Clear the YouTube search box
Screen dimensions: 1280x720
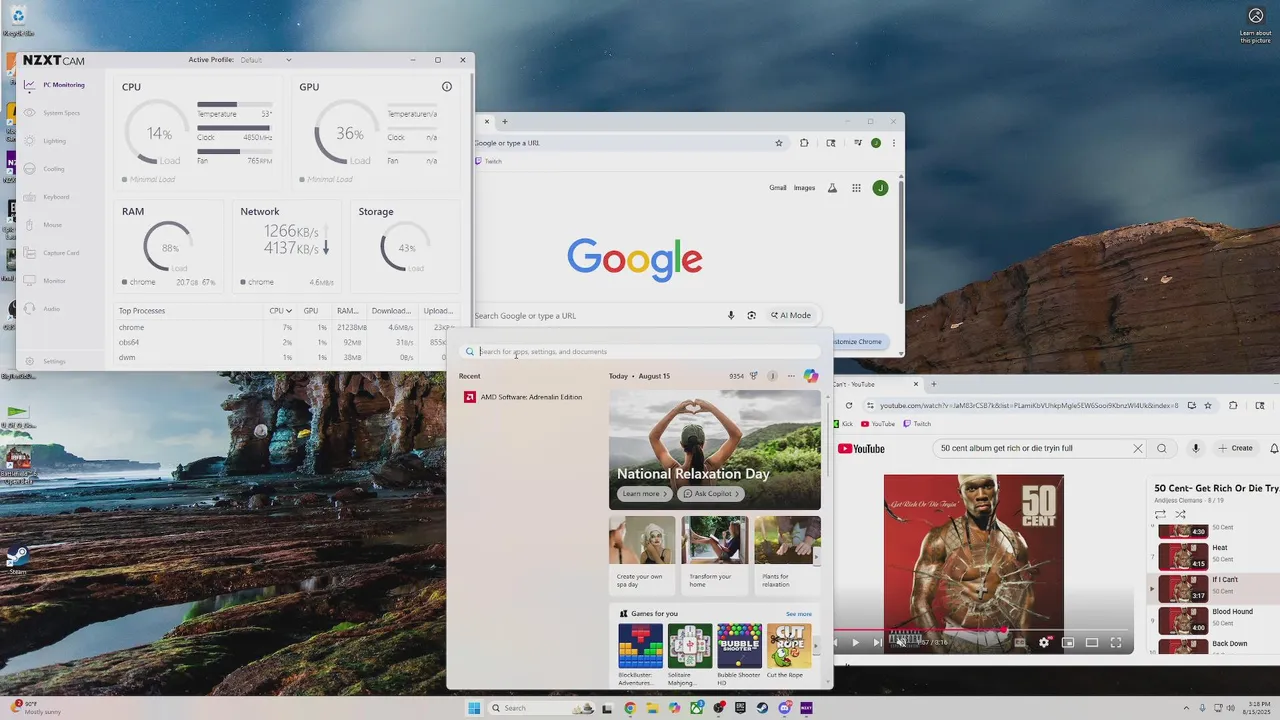coord(1137,449)
